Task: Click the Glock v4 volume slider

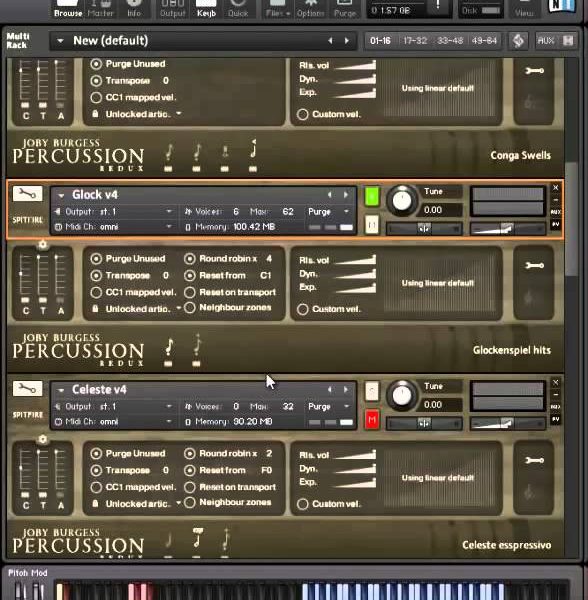Action: [508, 229]
